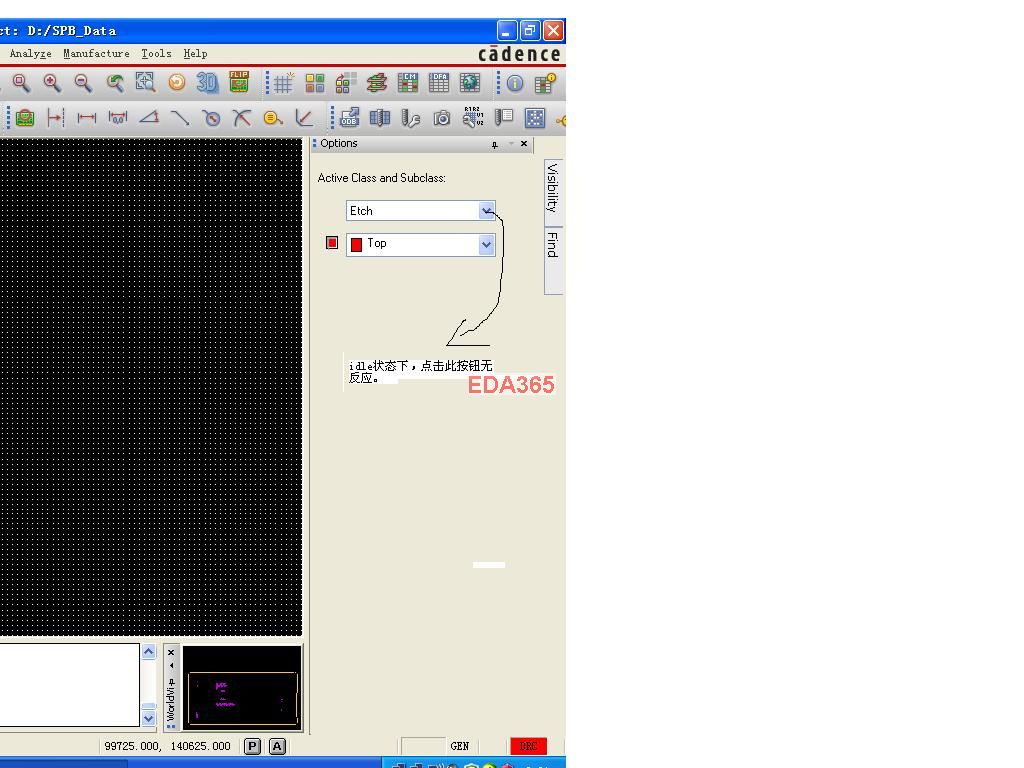This screenshot has width=1024, height=768.
Task: Click the orange Refresh icon
Action: (177, 82)
